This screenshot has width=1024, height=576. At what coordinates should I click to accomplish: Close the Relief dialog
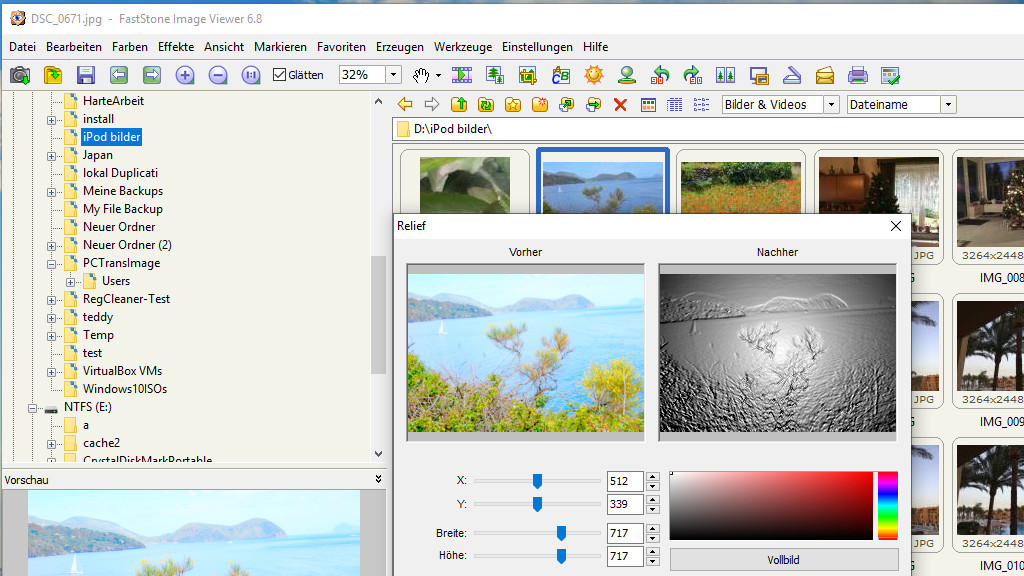[896, 226]
